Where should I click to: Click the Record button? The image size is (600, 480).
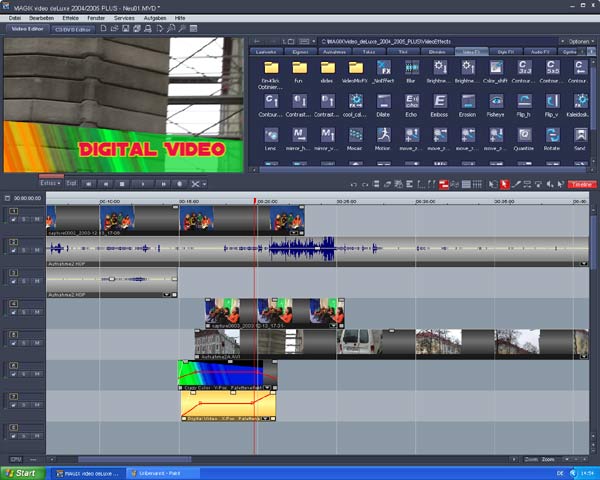coord(179,184)
